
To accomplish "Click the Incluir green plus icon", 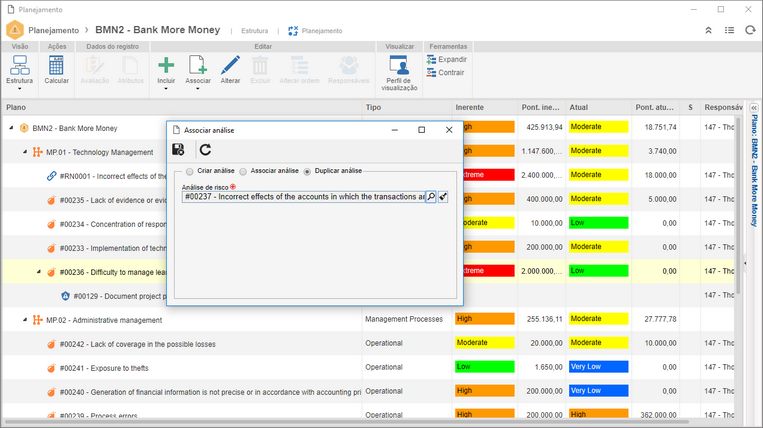I will (166, 65).
